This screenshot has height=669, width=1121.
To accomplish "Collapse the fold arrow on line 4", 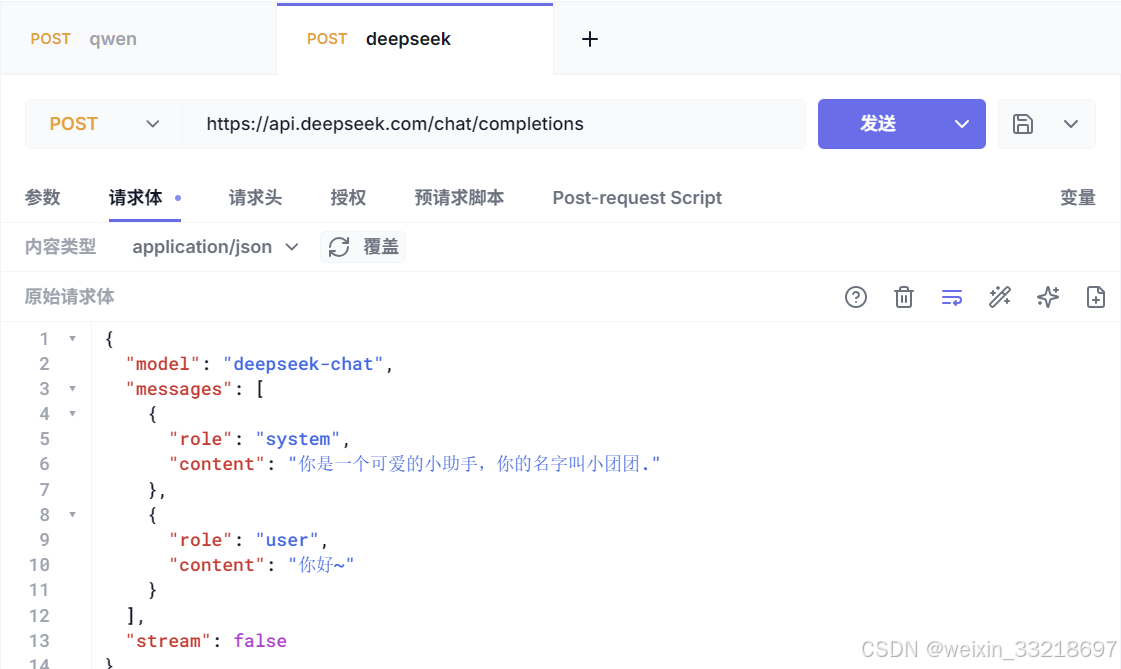I will (x=72, y=414).
